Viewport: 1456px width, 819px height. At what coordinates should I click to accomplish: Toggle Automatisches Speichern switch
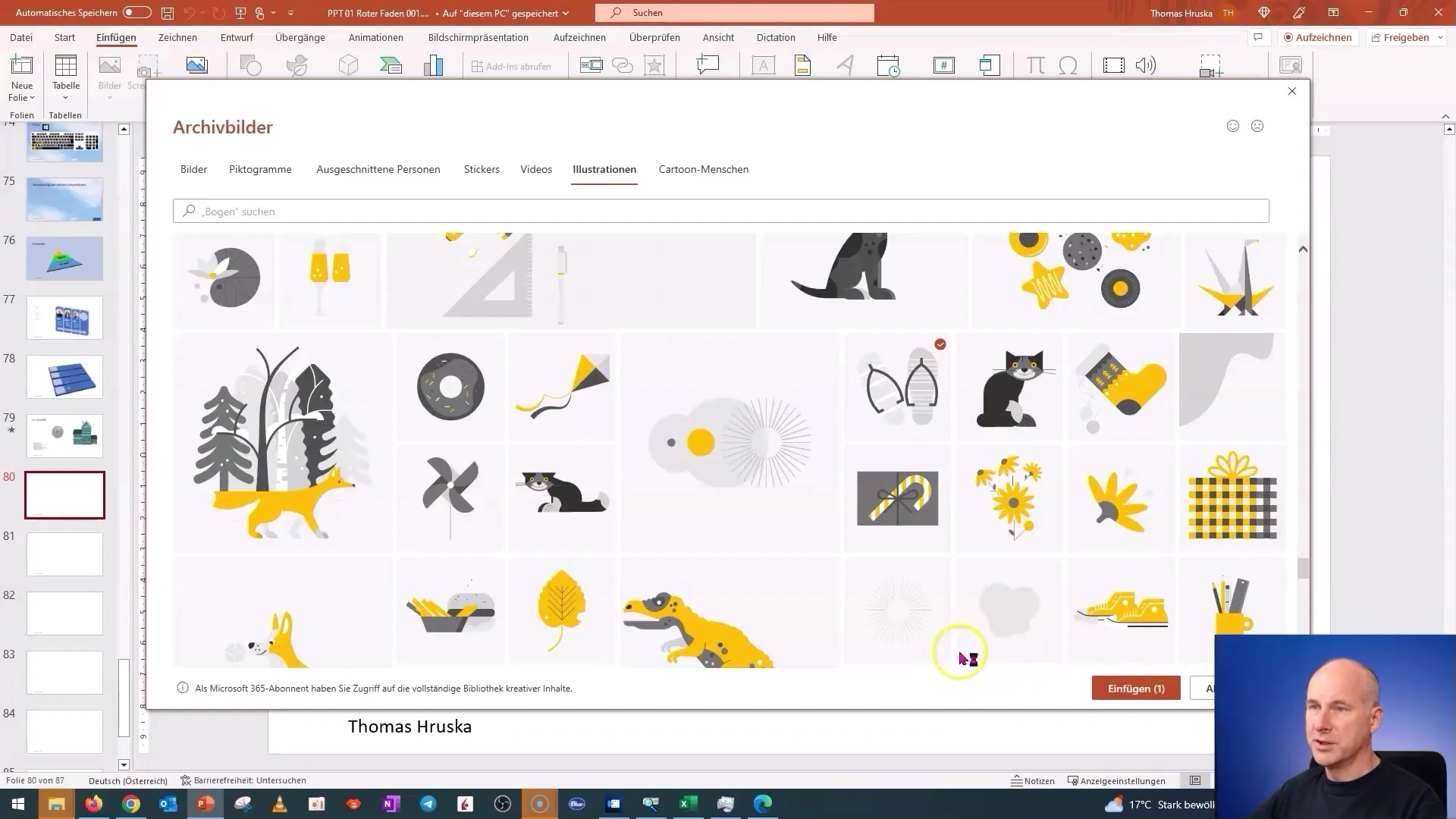click(x=136, y=13)
